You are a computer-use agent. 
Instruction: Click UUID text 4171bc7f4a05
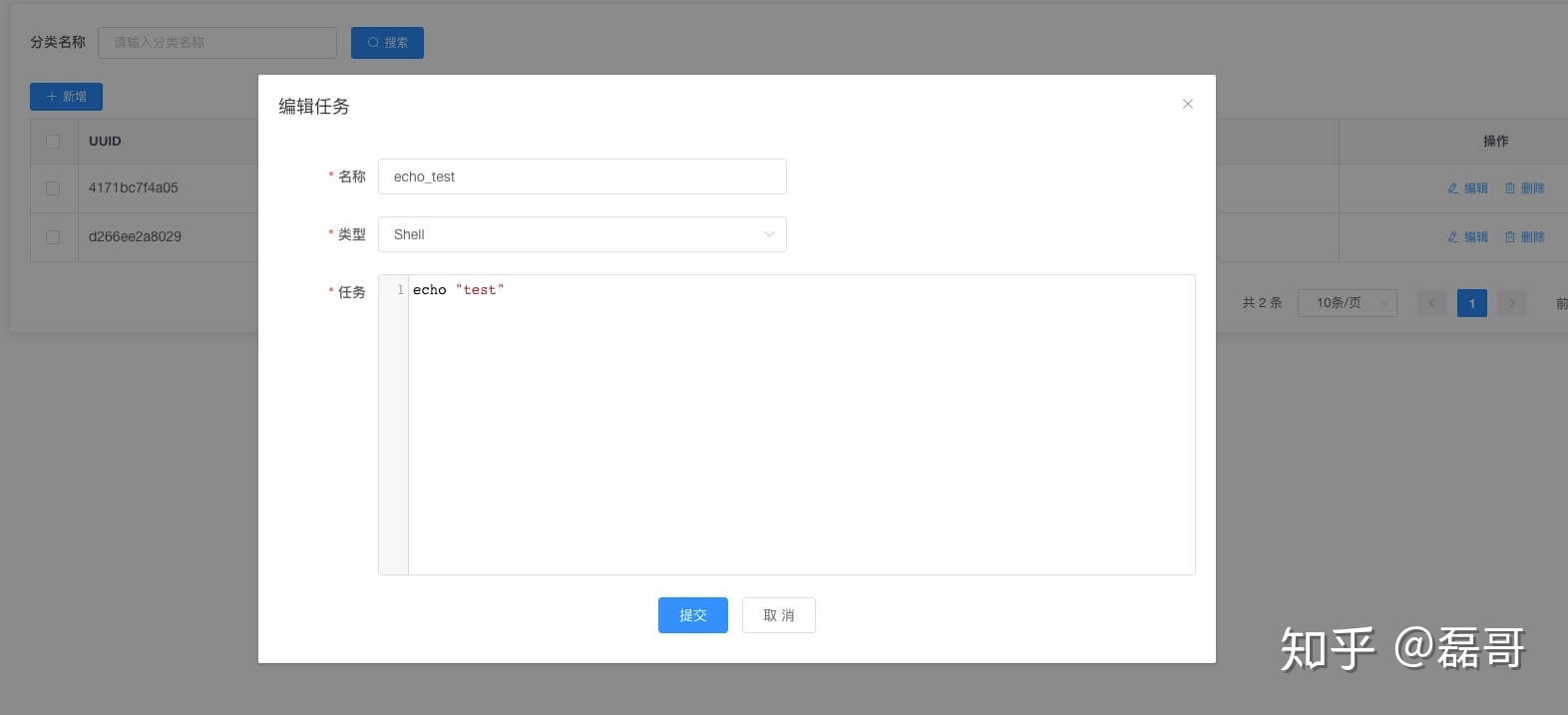click(x=134, y=187)
